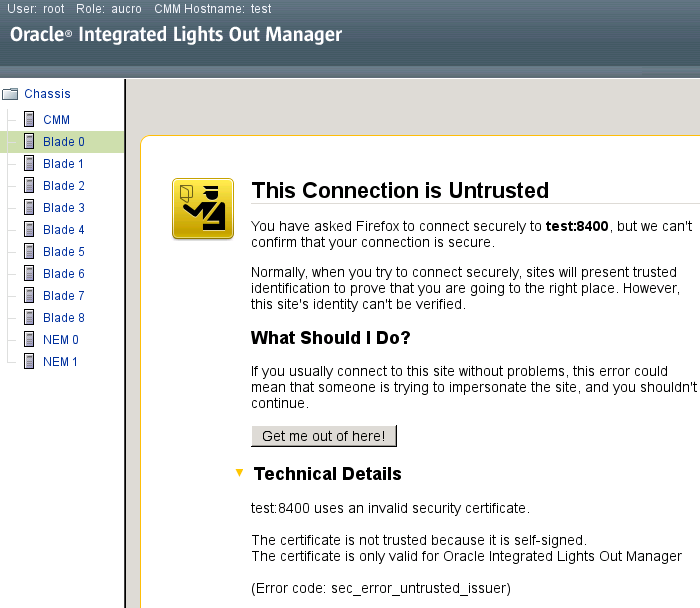Open NEM 1 module
The width and height of the screenshot is (700, 608).
[x=60, y=361]
